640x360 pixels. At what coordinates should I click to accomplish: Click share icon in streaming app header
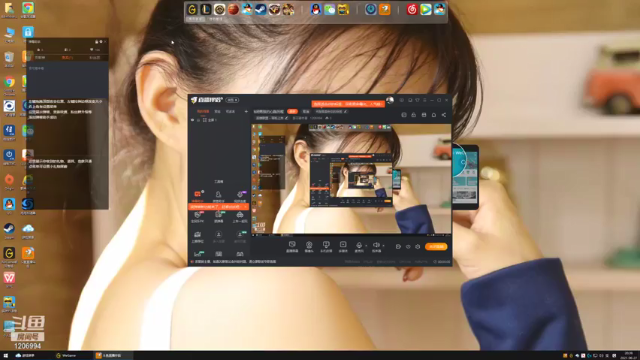[x=444, y=115]
